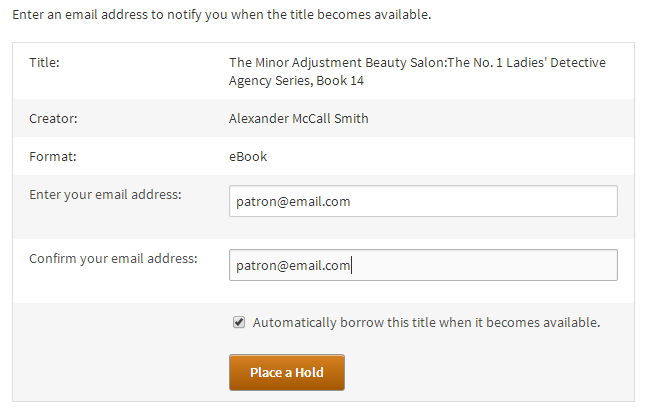This screenshot has height=408, width=650.
Task: Click the Place a Hold button
Action: (287, 372)
